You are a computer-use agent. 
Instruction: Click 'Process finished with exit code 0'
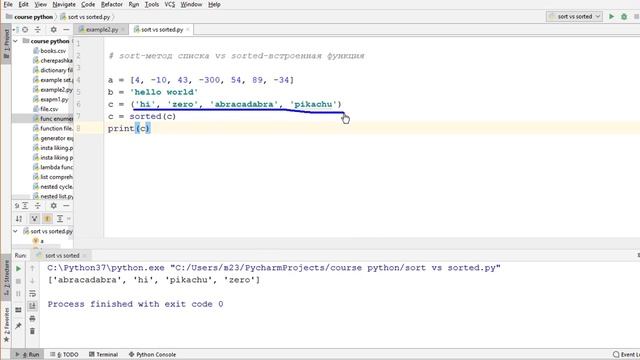(136, 304)
